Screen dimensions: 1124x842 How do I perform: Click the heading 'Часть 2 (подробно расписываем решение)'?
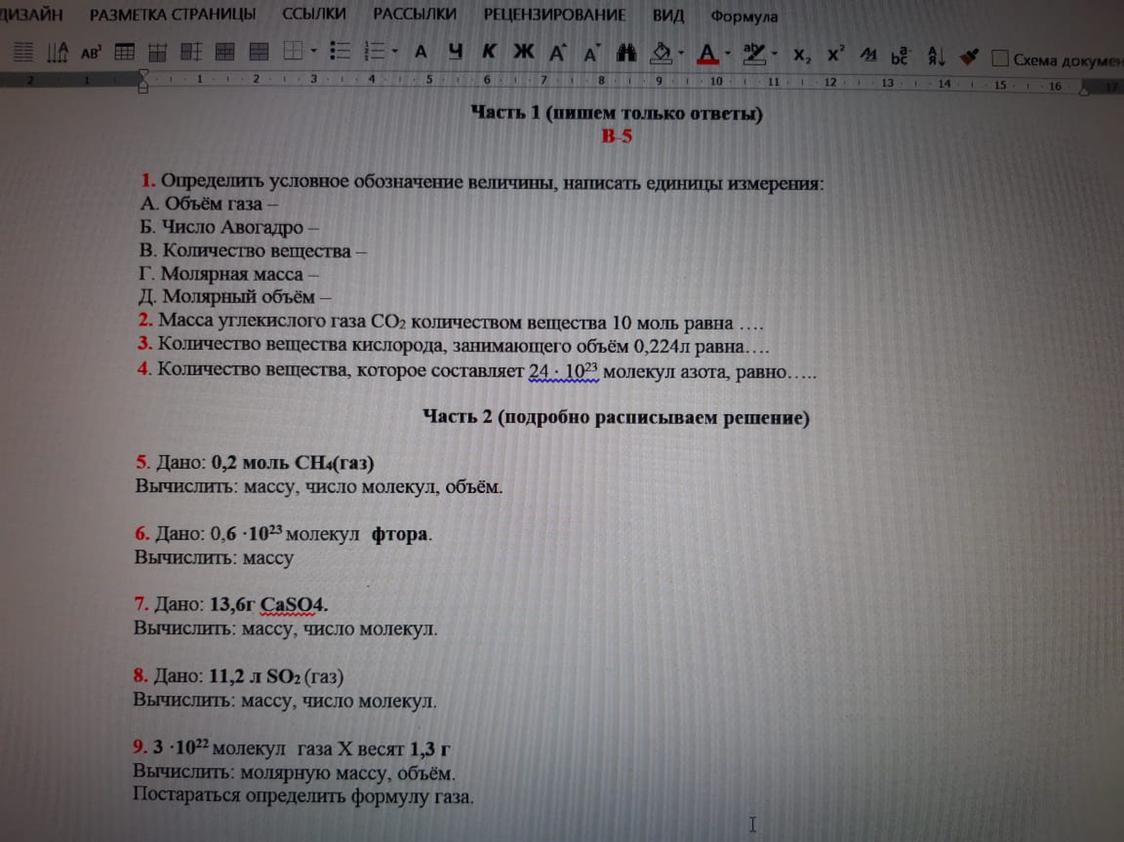616,416
